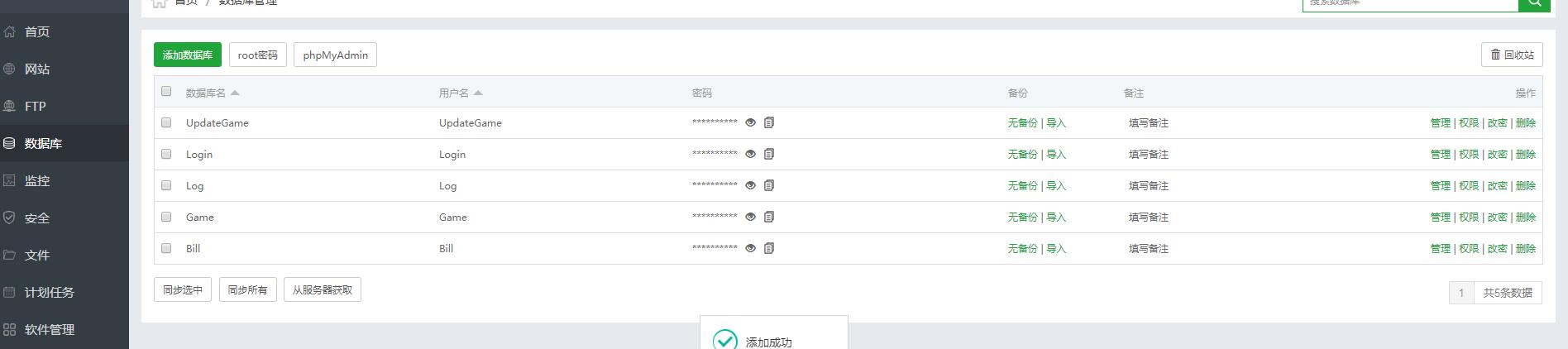Copy the UpdateGame database password

(x=769, y=122)
